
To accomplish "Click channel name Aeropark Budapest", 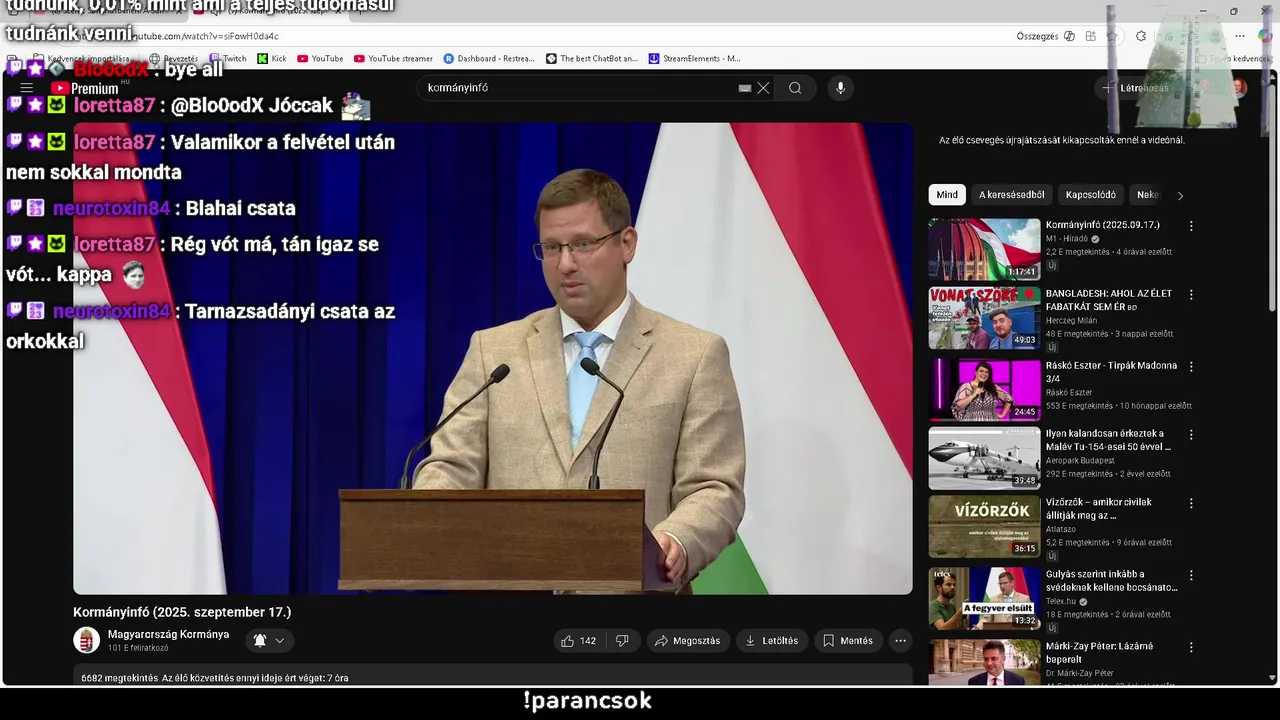I will [1080, 461].
